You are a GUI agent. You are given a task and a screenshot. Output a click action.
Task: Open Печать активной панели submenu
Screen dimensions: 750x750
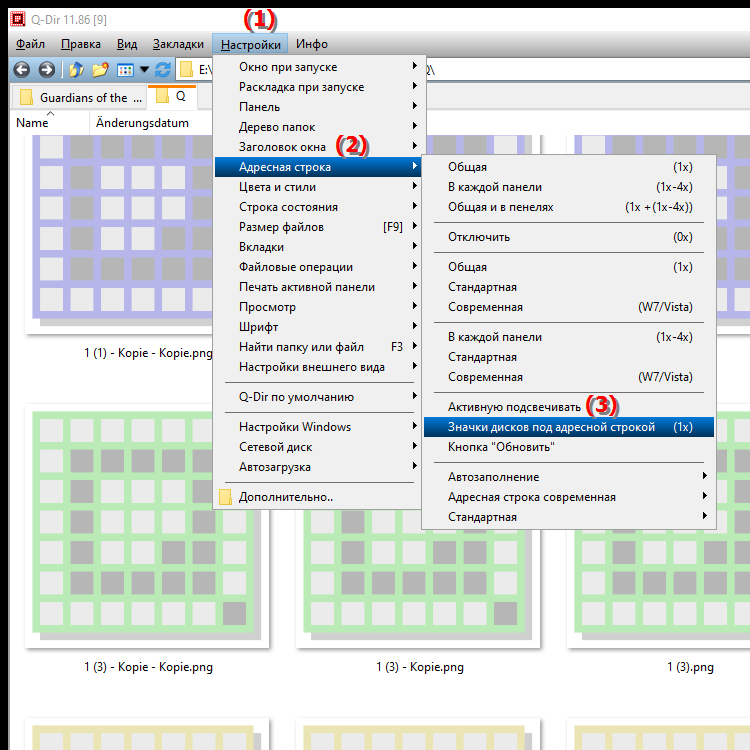[x=317, y=287]
